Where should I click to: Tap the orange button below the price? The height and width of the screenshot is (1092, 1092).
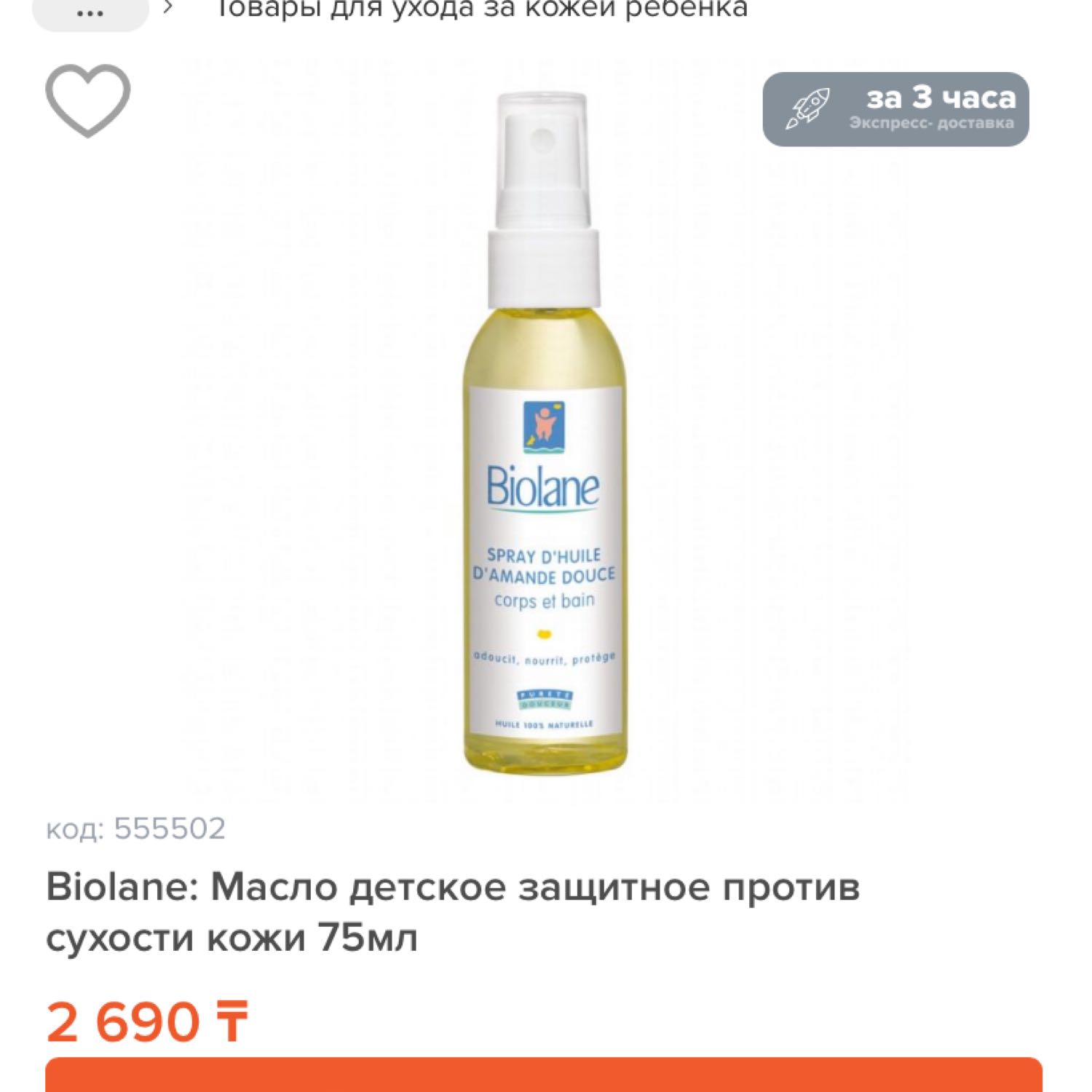coord(544,1075)
